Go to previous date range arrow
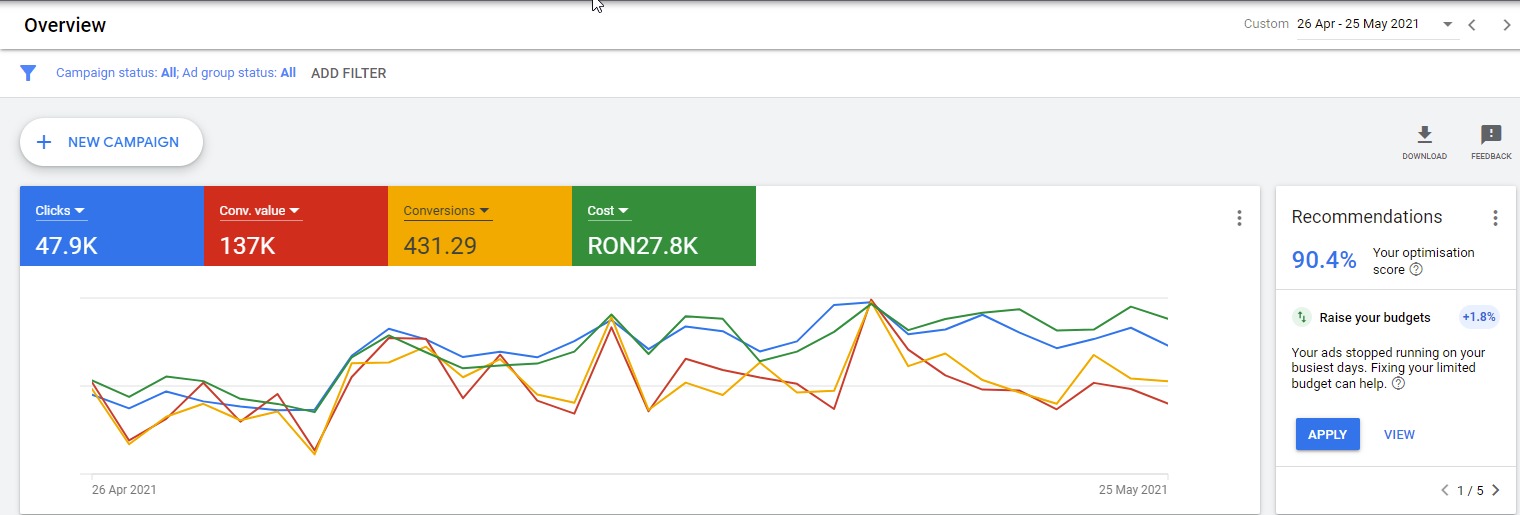Image resolution: width=1520 pixels, height=515 pixels. (1472, 25)
